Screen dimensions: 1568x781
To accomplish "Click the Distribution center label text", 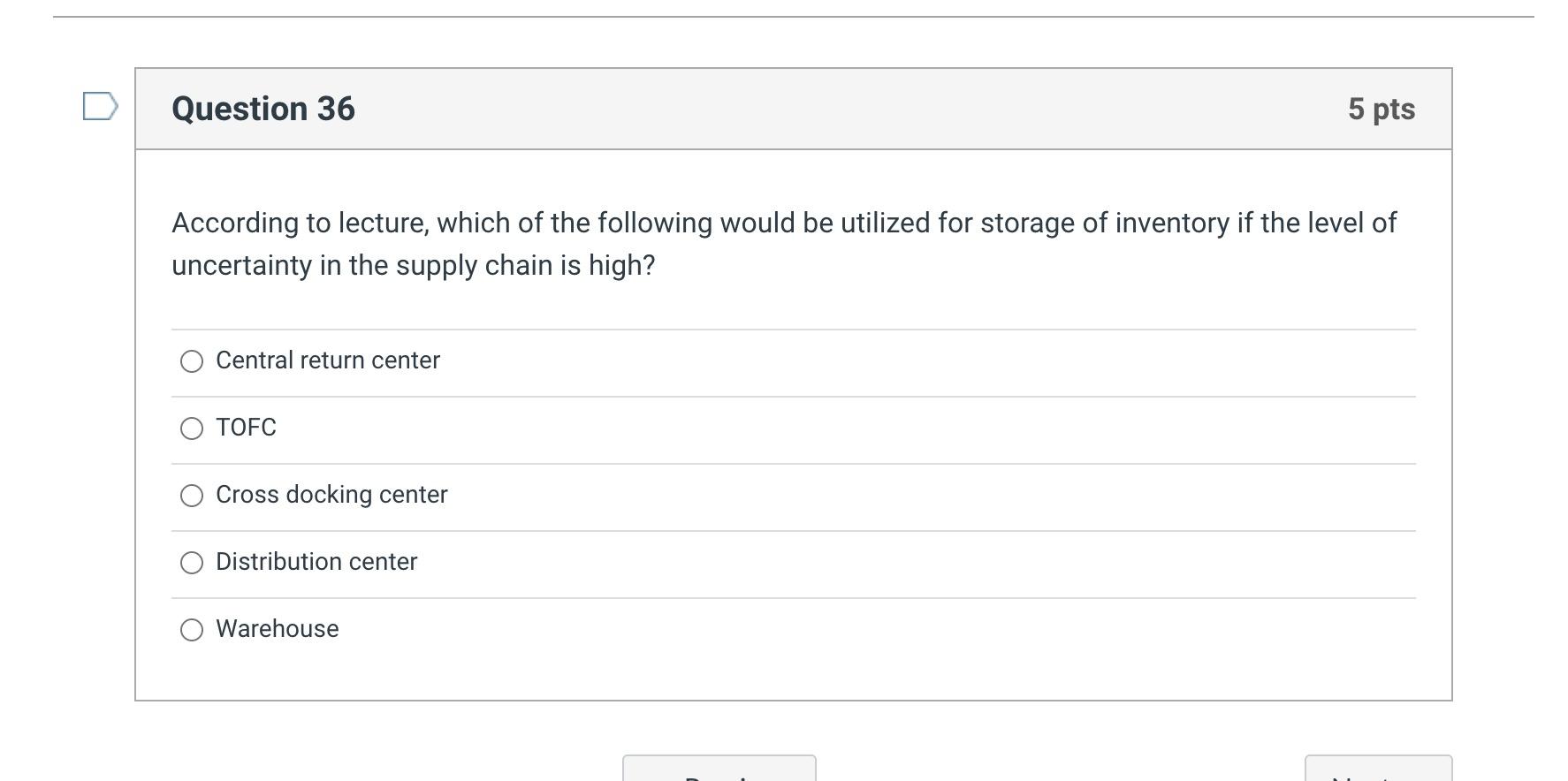I will click(316, 562).
